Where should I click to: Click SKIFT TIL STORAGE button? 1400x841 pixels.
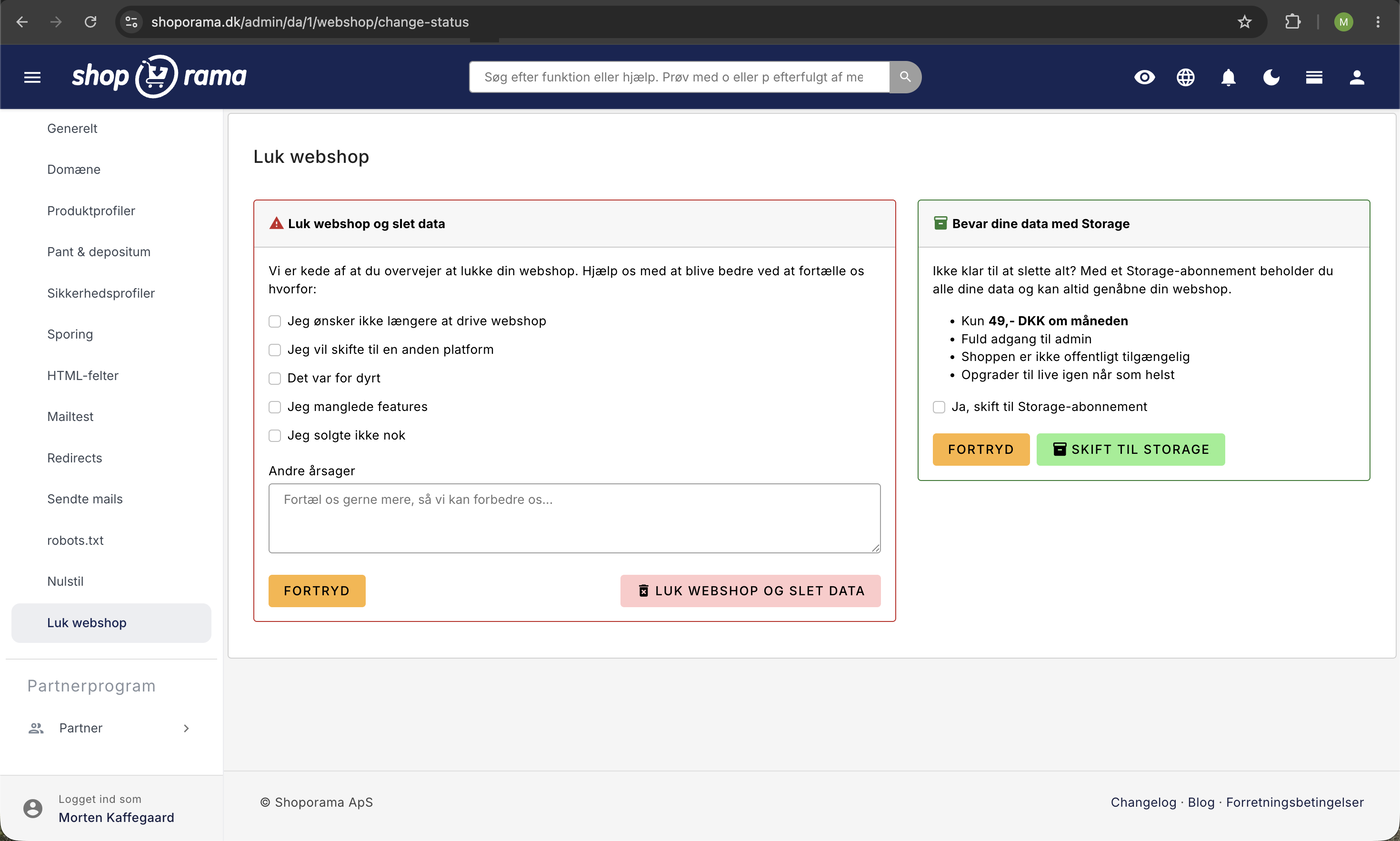coord(1131,449)
